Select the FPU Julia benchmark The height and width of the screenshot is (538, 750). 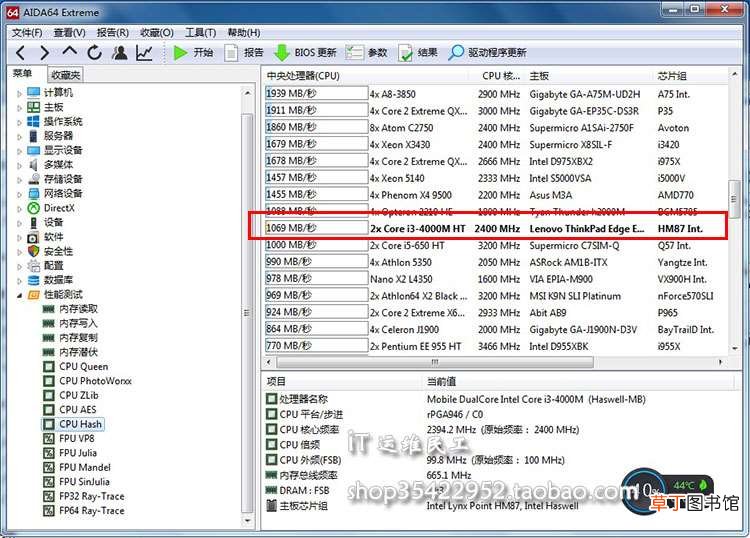(70, 453)
